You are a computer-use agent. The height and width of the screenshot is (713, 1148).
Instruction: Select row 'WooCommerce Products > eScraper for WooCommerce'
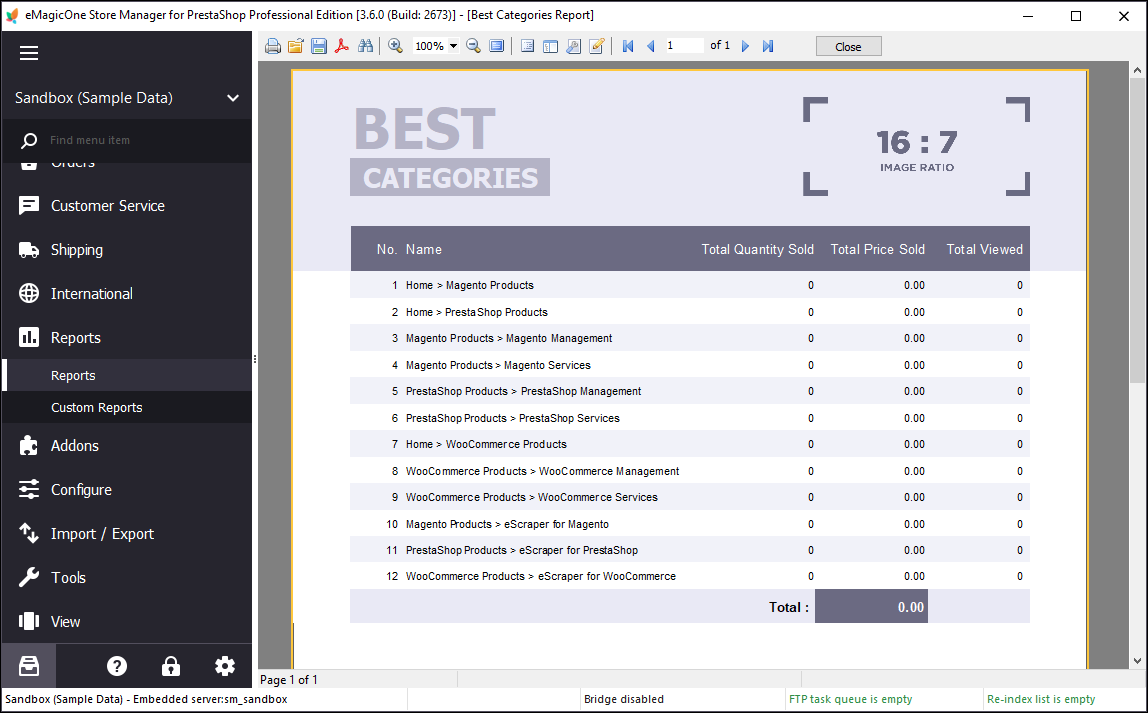coord(690,576)
